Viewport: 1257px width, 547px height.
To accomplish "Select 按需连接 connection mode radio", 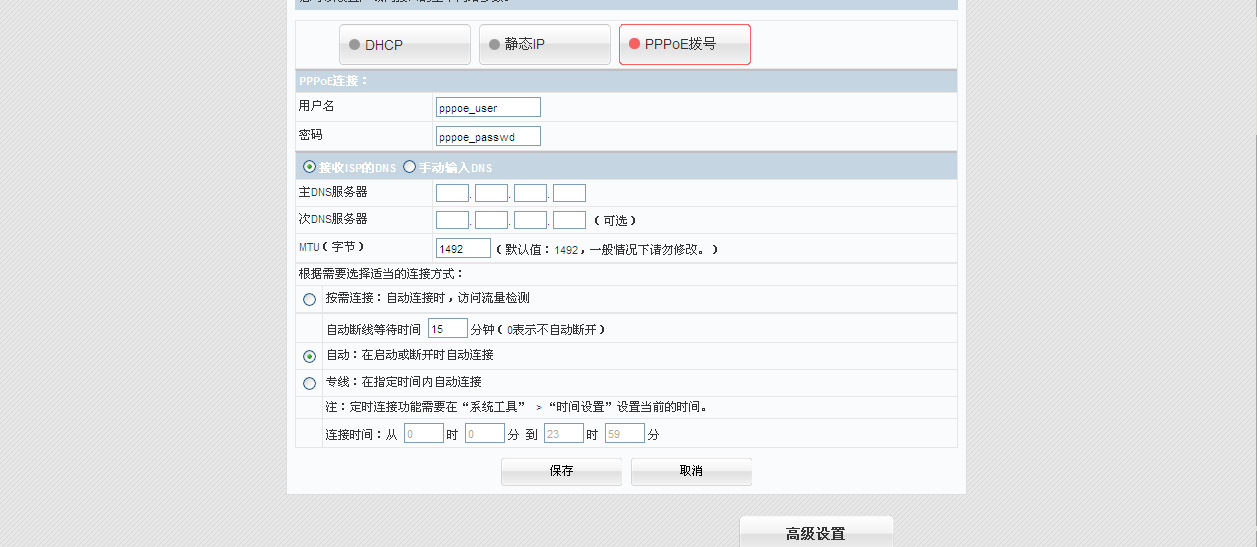I will [x=309, y=299].
